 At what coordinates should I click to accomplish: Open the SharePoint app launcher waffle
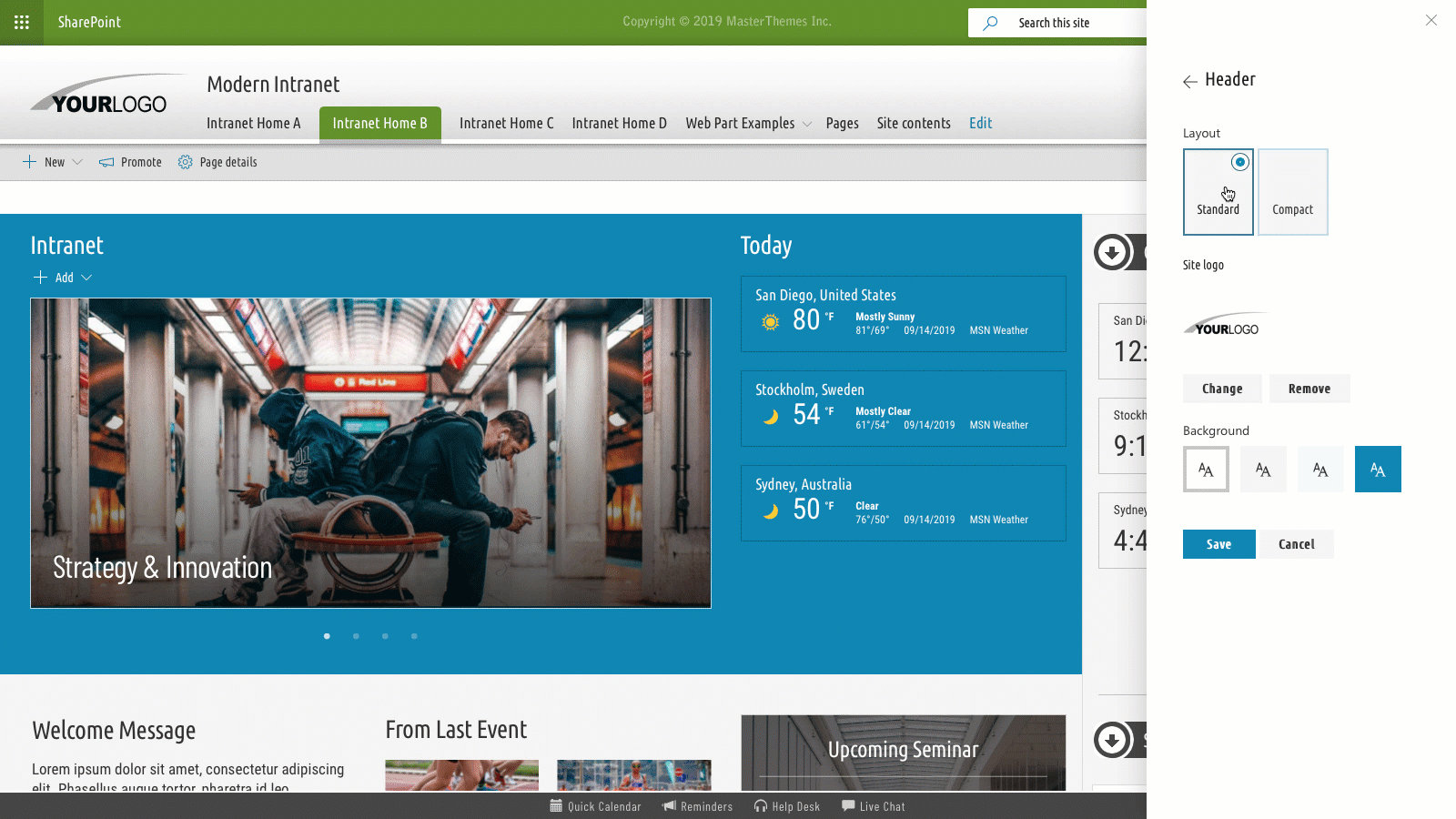[x=21, y=22]
